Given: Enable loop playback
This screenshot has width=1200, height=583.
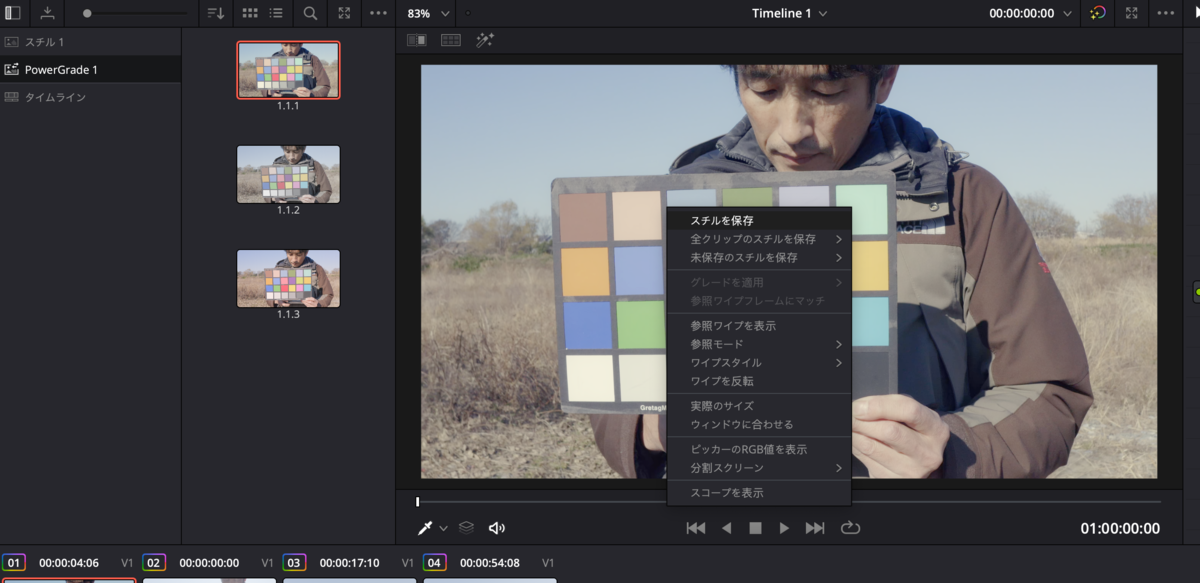Looking at the screenshot, I should 849,528.
